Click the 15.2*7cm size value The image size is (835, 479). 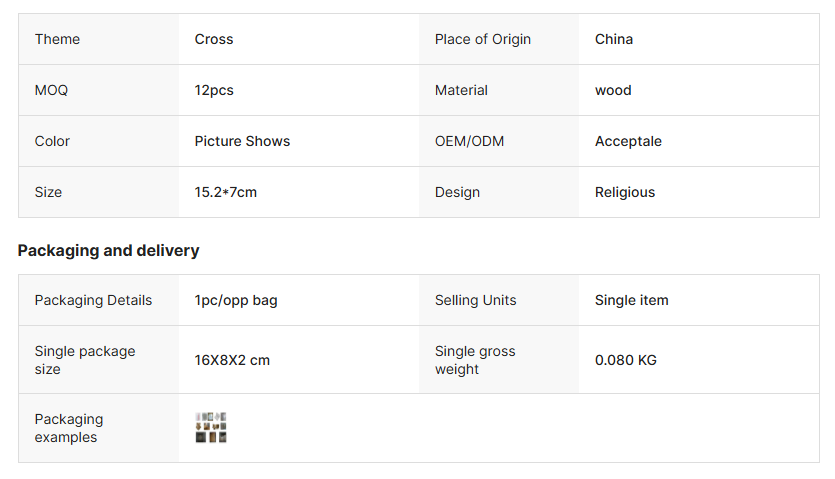click(x=225, y=192)
